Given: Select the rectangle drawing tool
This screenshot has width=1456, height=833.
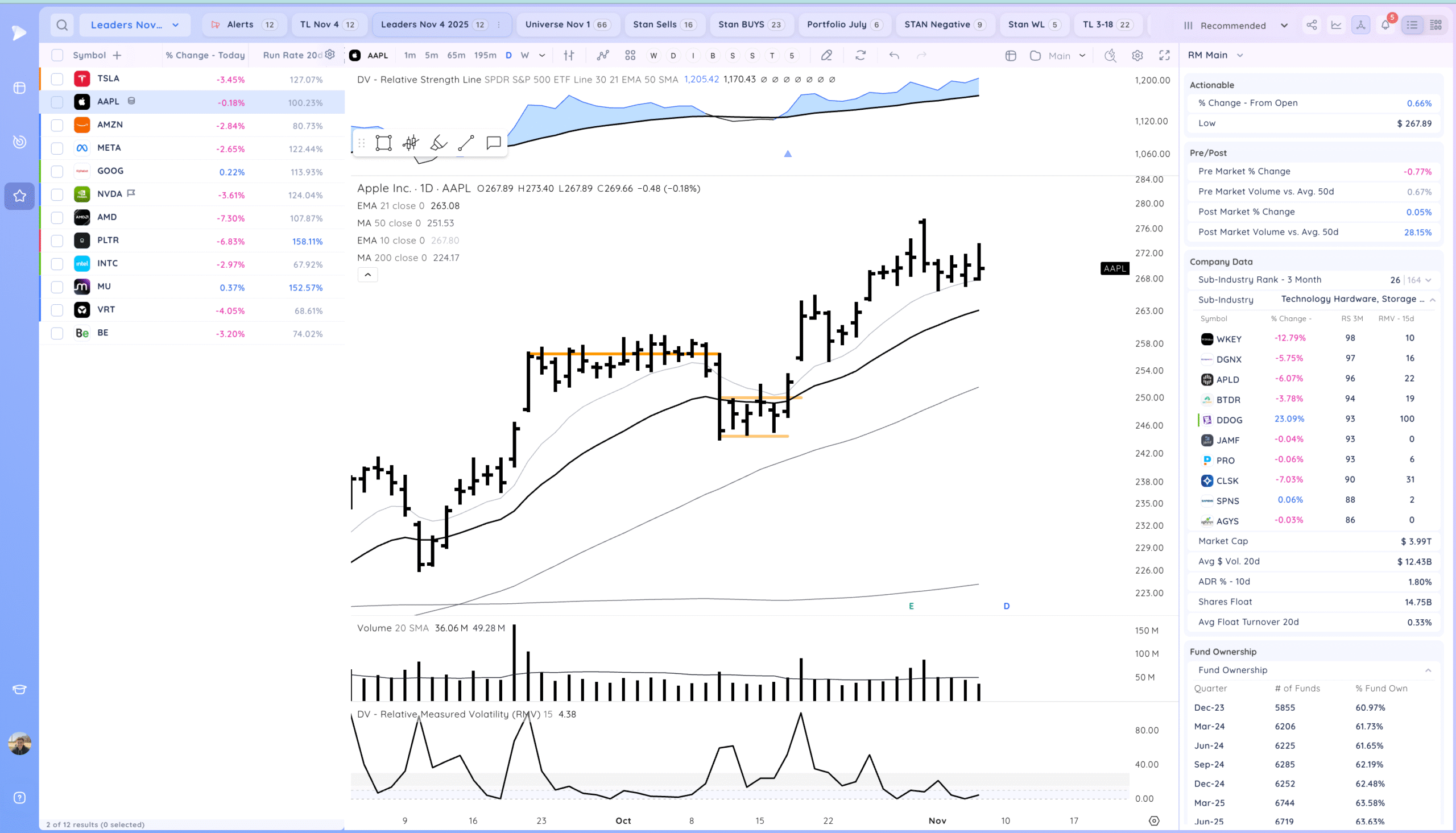Looking at the screenshot, I should pyautogui.click(x=383, y=143).
